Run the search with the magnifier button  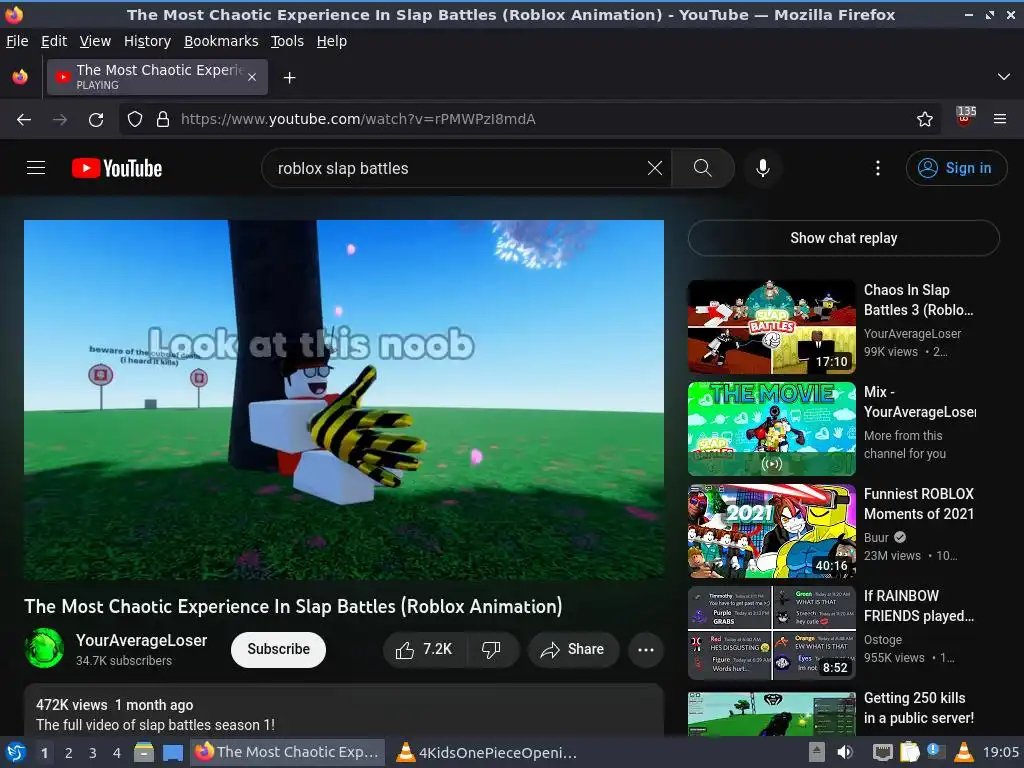click(x=703, y=168)
